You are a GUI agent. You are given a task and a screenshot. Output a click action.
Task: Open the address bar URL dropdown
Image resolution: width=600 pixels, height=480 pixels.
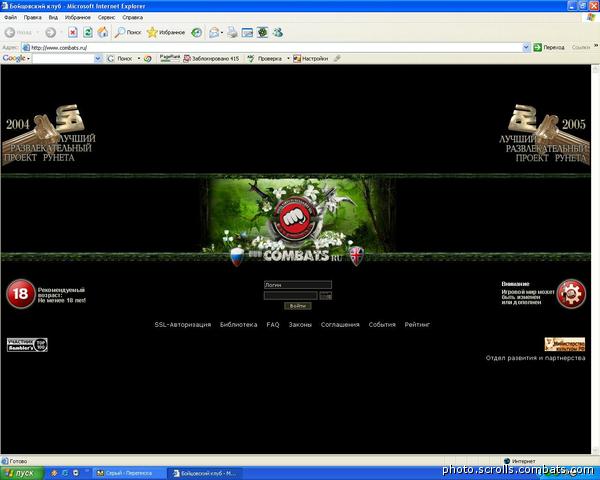(526, 47)
